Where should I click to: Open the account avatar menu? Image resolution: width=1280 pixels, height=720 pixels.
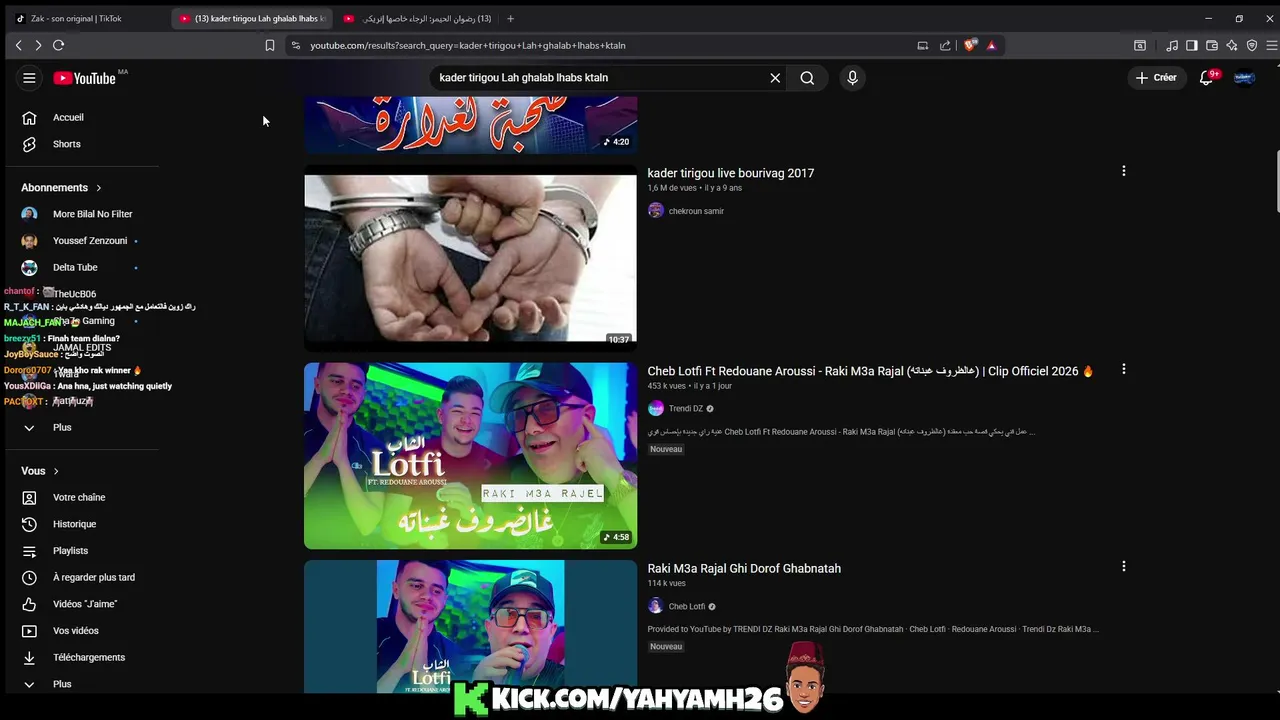click(x=1245, y=78)
